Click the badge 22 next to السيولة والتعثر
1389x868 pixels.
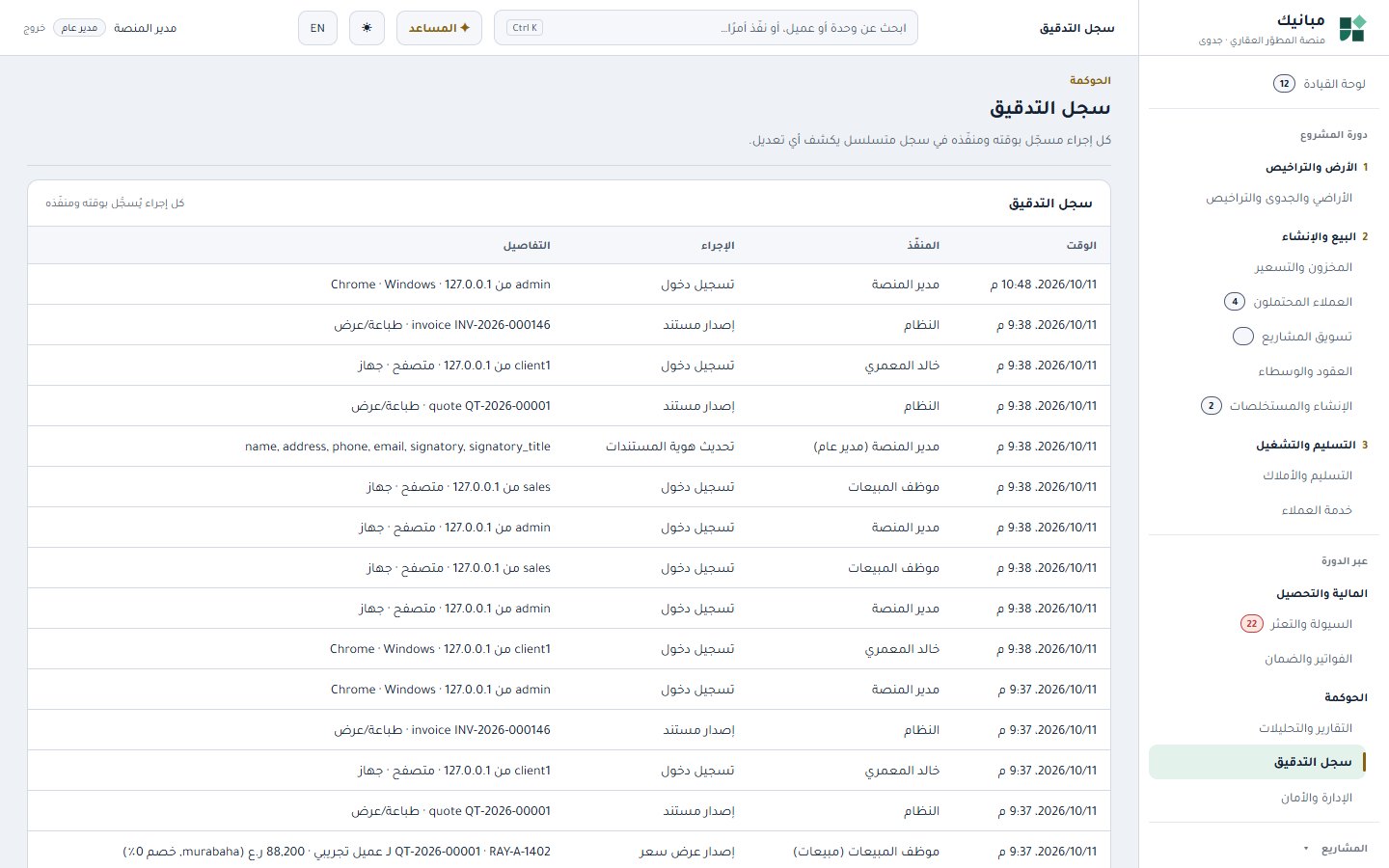pyautogui.click(x=1251, y=624)
